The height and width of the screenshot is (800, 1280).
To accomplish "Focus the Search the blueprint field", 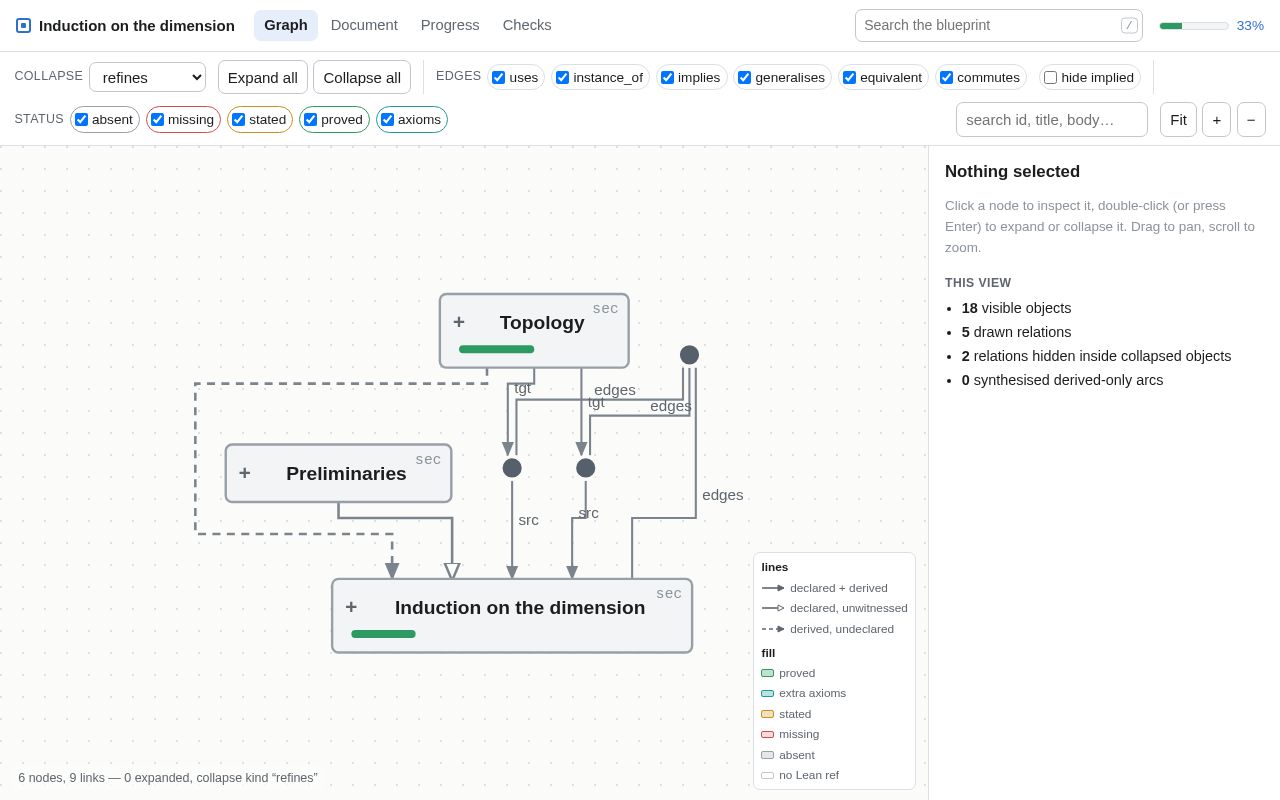I will point(999,26).
